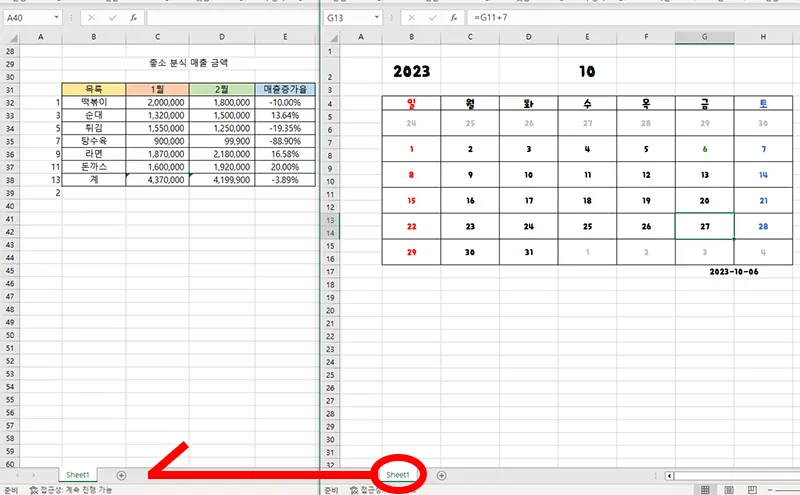Switch to Page Break Preview in the calendar workbook

752,490
